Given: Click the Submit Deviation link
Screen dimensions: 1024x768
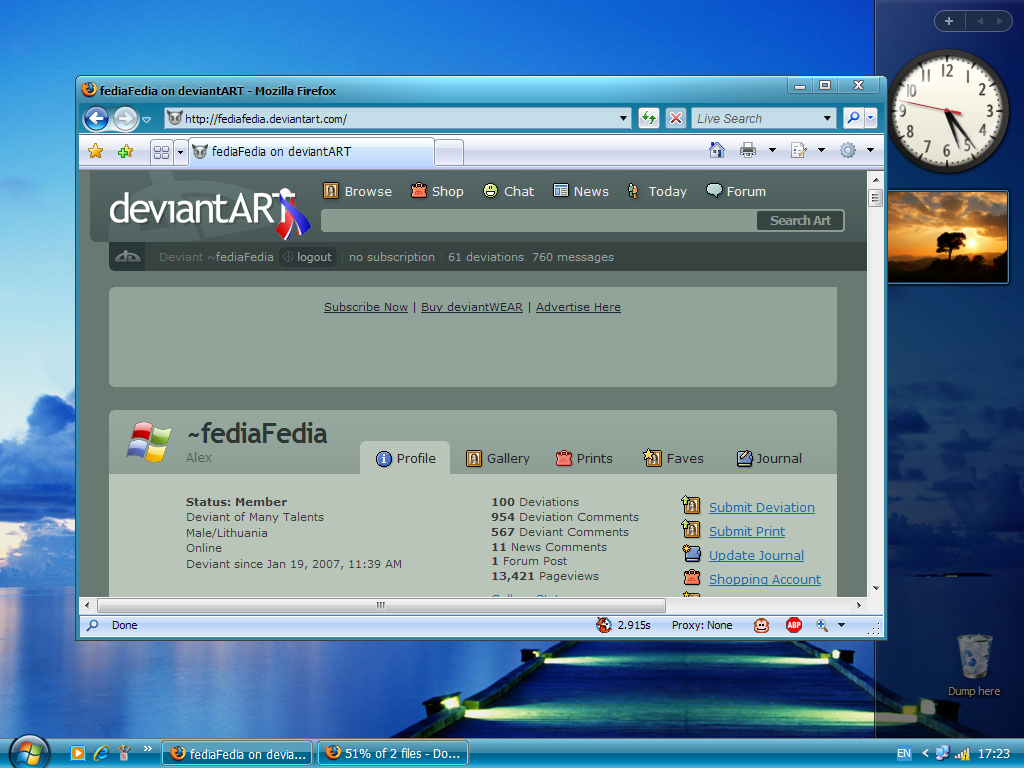Looking at the screenshot, I should click(x=761, y=507).
